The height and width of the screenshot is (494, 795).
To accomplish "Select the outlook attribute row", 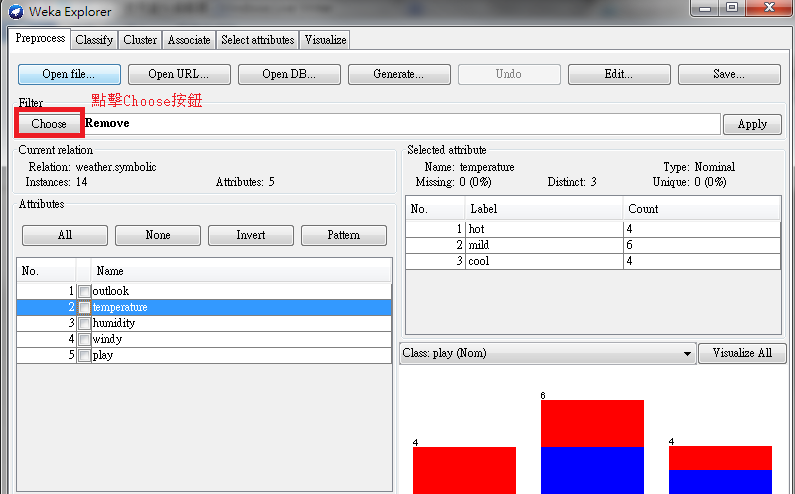I will (x=204, y=291).
